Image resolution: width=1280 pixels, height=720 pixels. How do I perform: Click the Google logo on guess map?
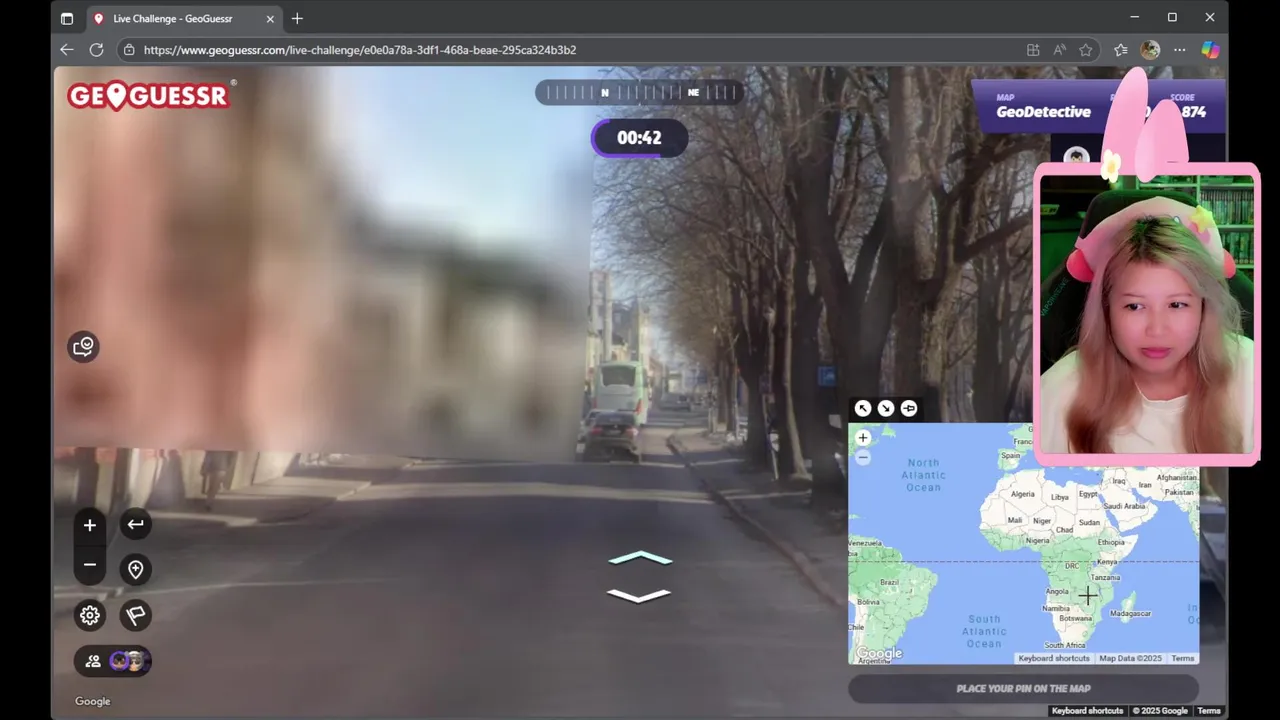(878, 654)
